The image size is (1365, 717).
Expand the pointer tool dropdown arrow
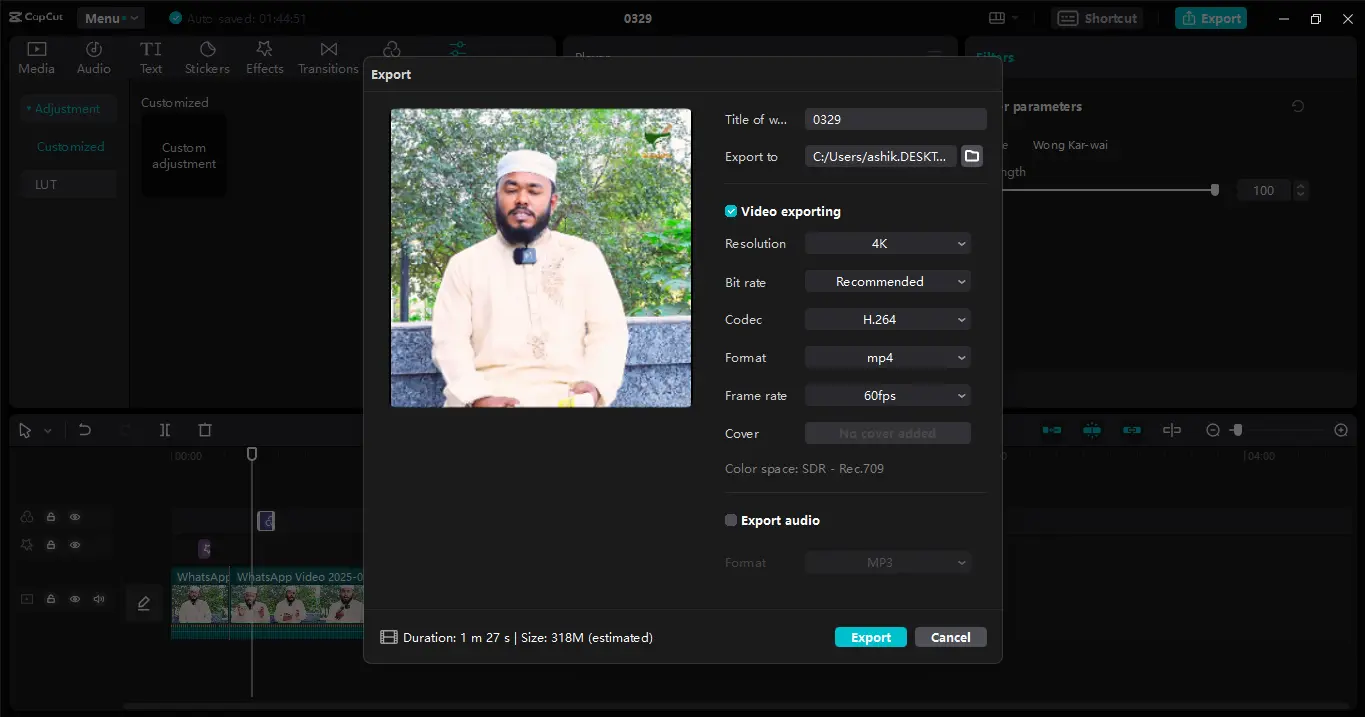[x=47, y=430]
